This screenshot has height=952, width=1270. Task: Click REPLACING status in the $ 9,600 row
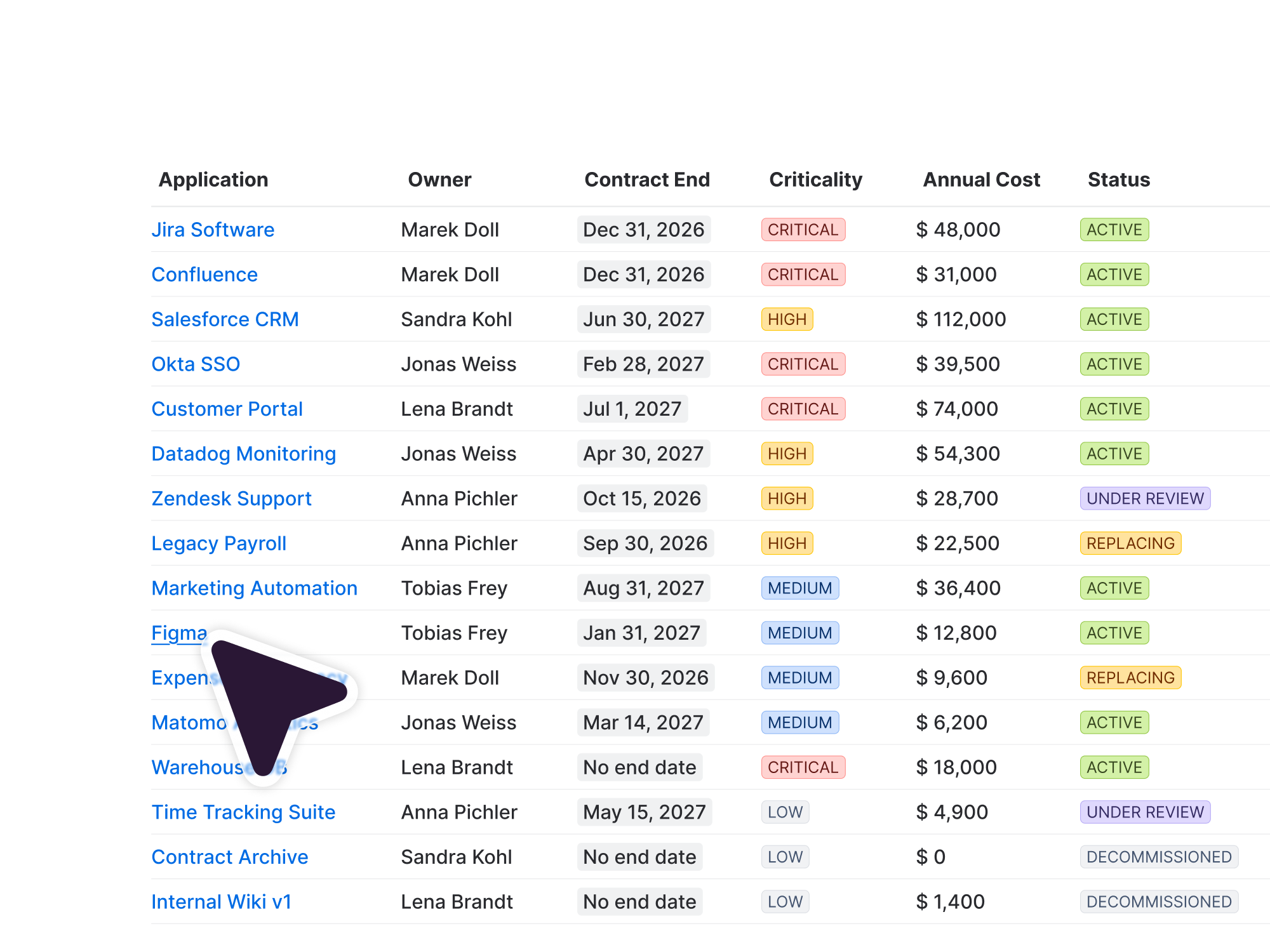tap(1131, 678)
